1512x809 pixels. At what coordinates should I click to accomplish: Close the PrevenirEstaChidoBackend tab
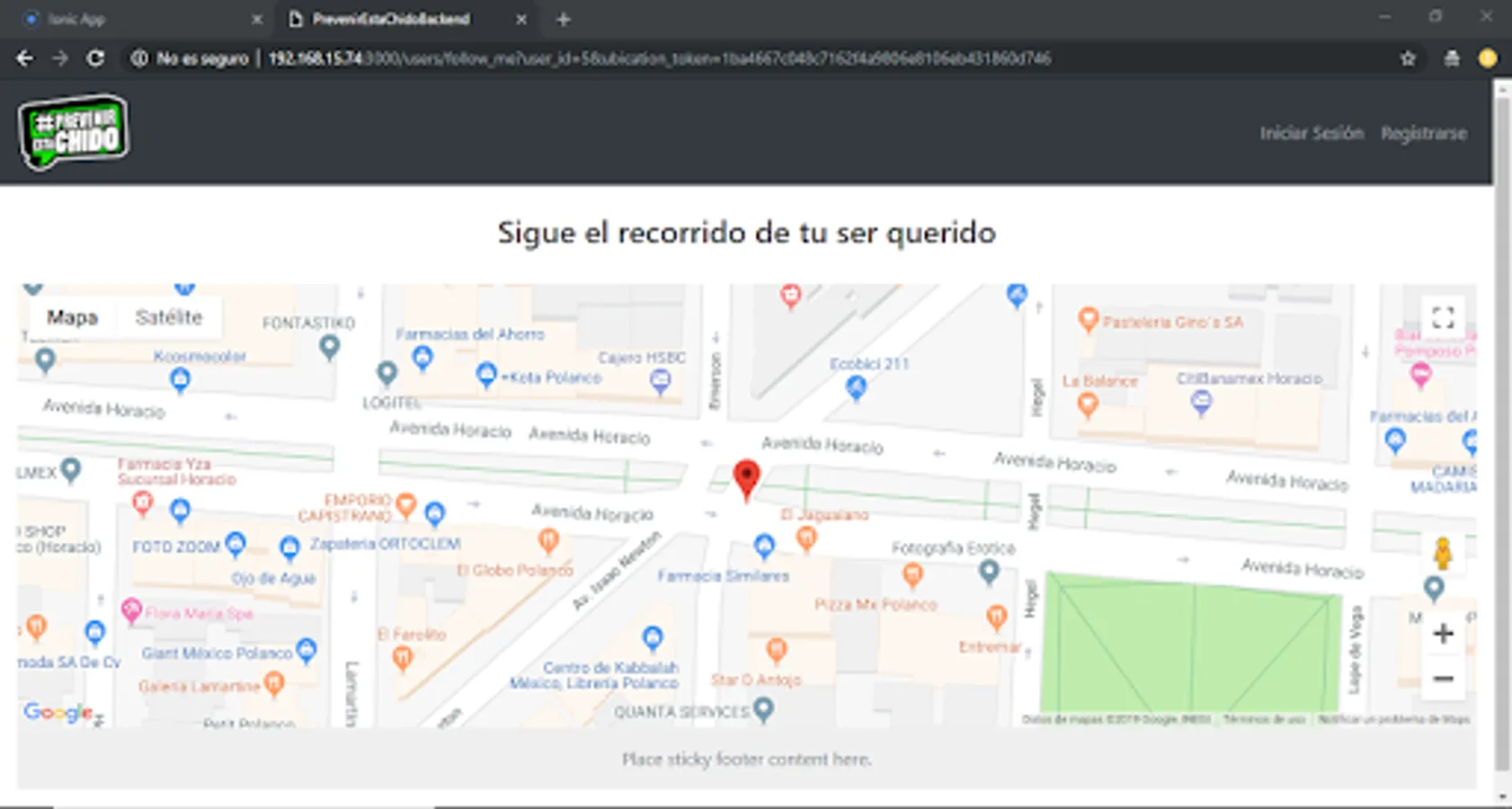(521, 19)
